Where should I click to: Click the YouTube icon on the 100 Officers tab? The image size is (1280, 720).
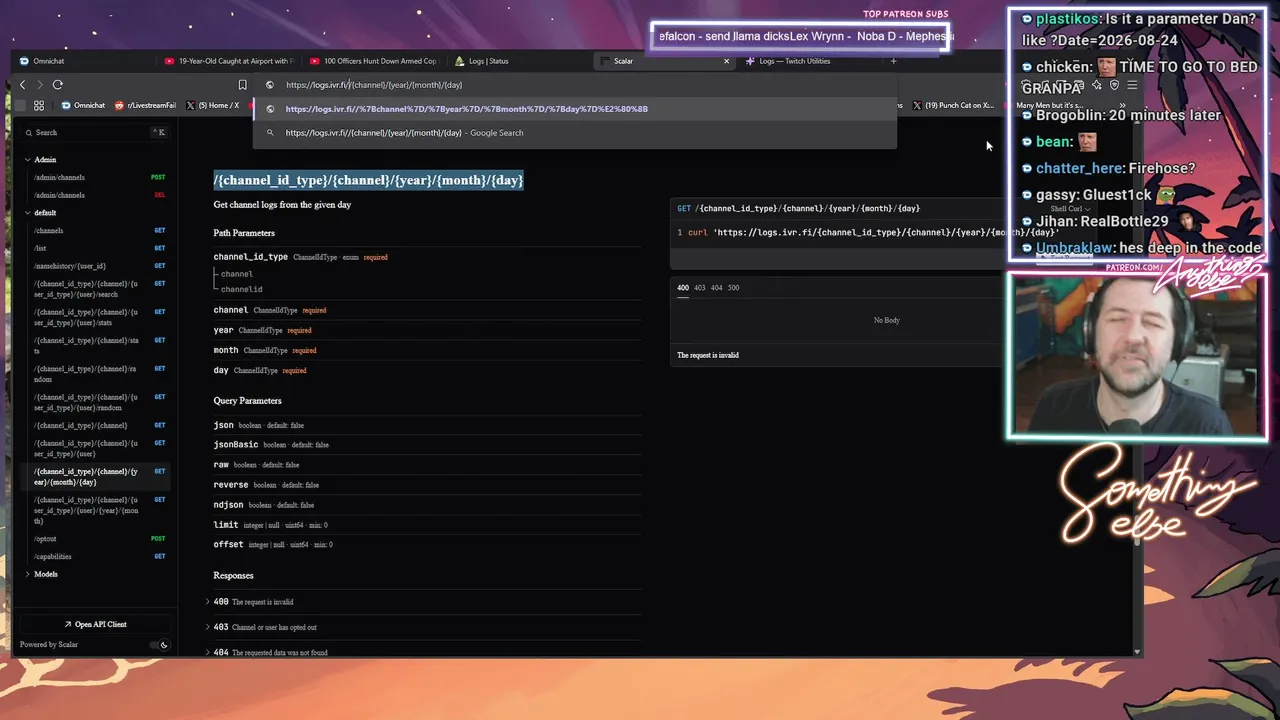(315, 61)
